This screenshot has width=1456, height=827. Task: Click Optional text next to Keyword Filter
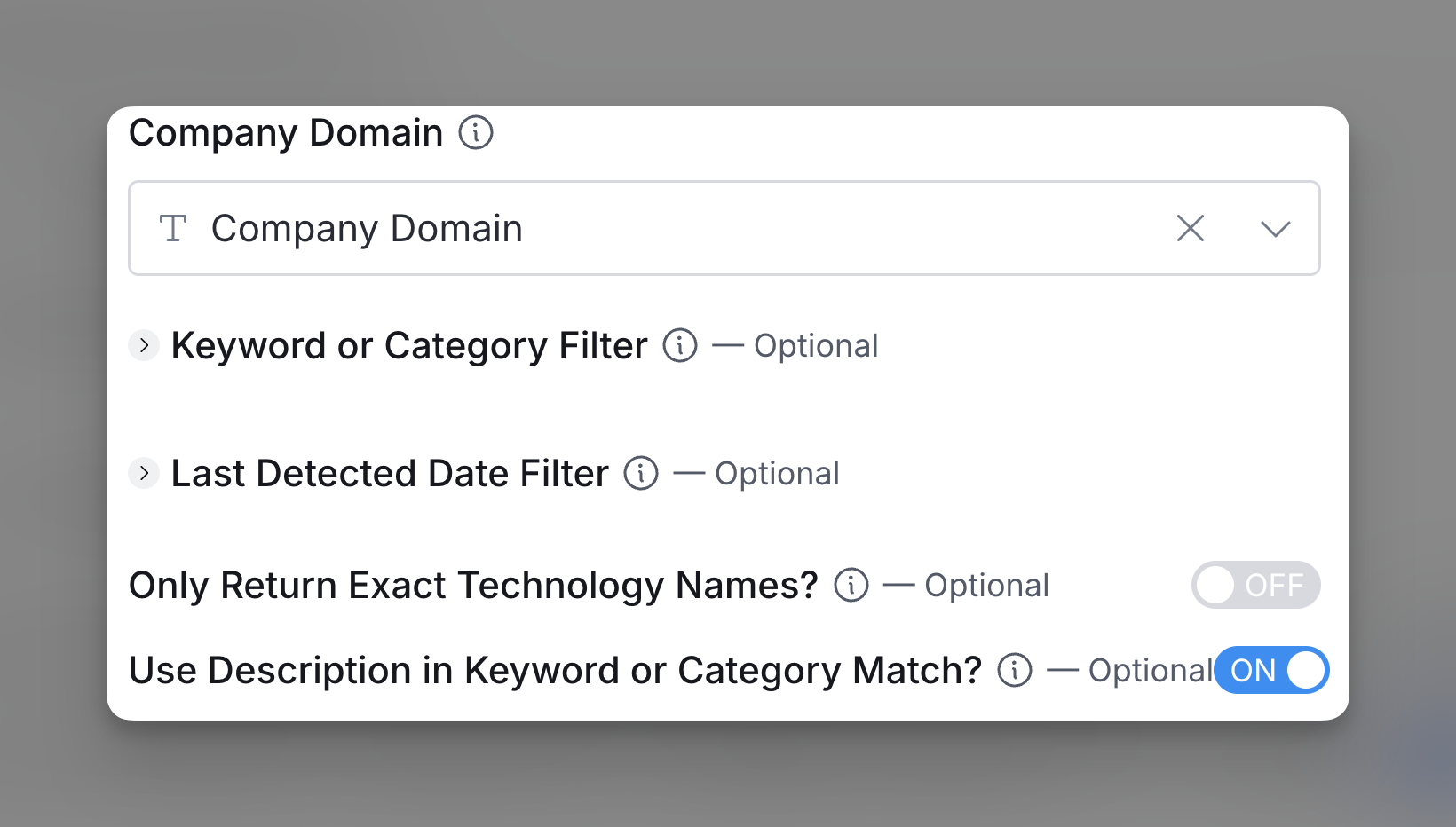(x=816, y=345)
